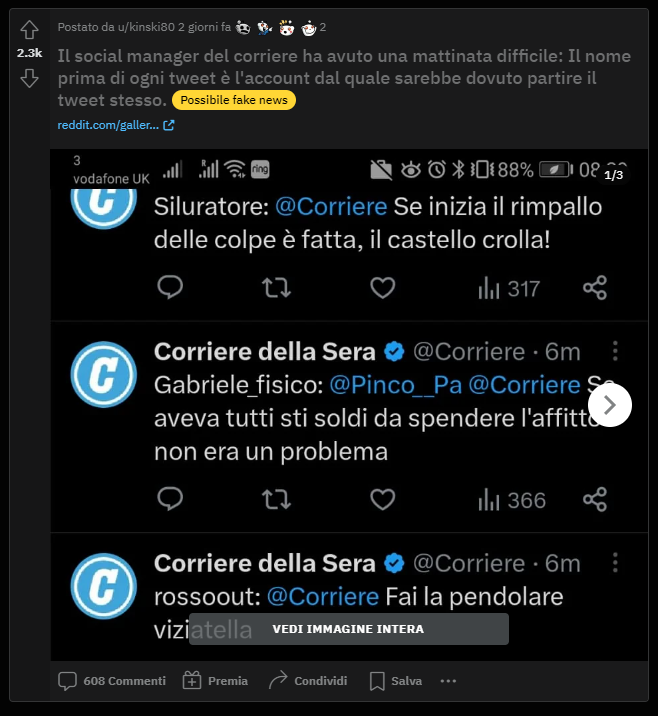
Task: Click the first award icon next to username
Action: point(243,28)
